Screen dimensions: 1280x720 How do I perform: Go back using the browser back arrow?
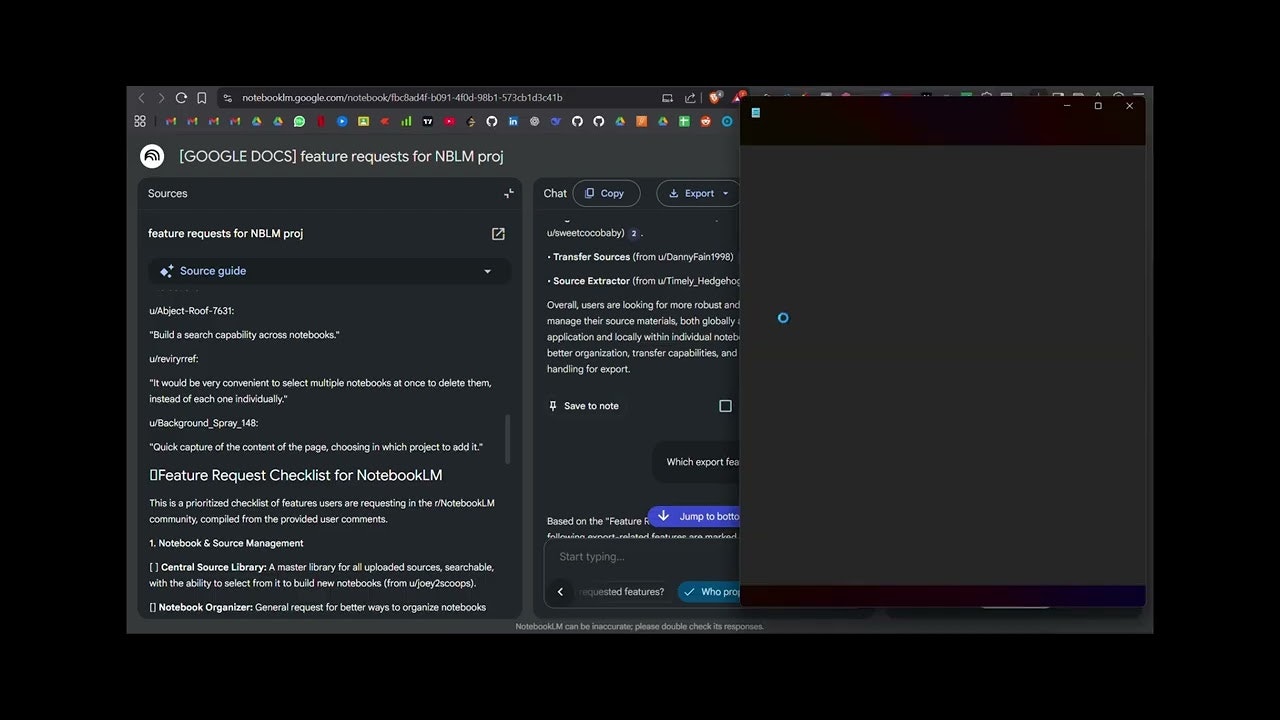click(141, 98)
